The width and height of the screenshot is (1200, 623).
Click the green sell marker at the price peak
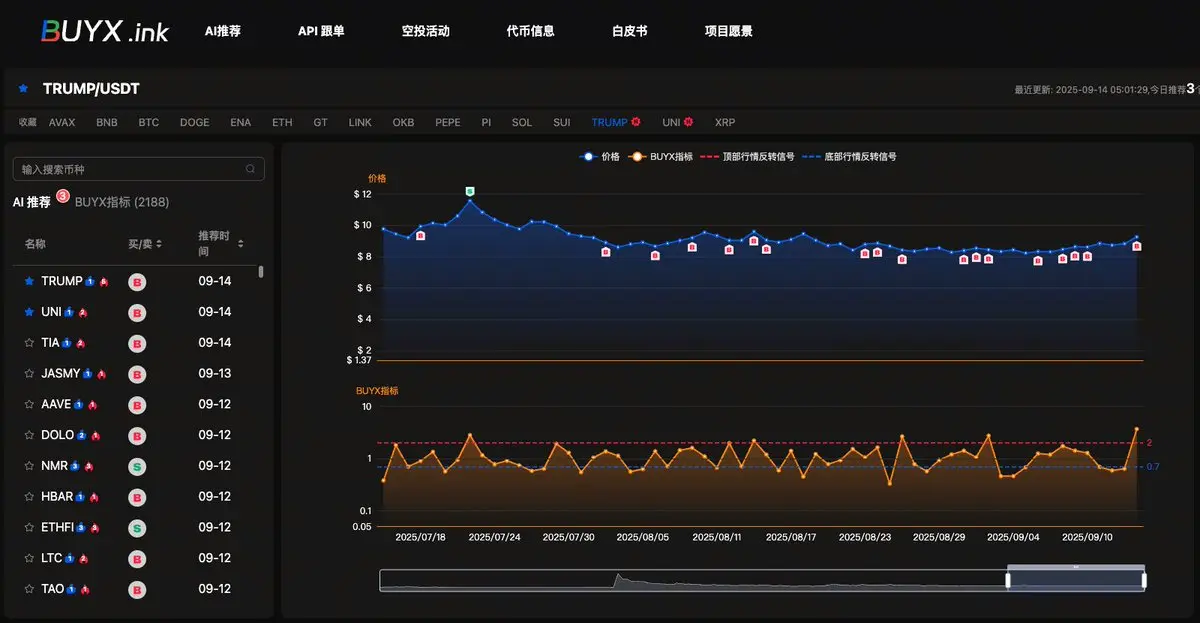coord(470,190)
